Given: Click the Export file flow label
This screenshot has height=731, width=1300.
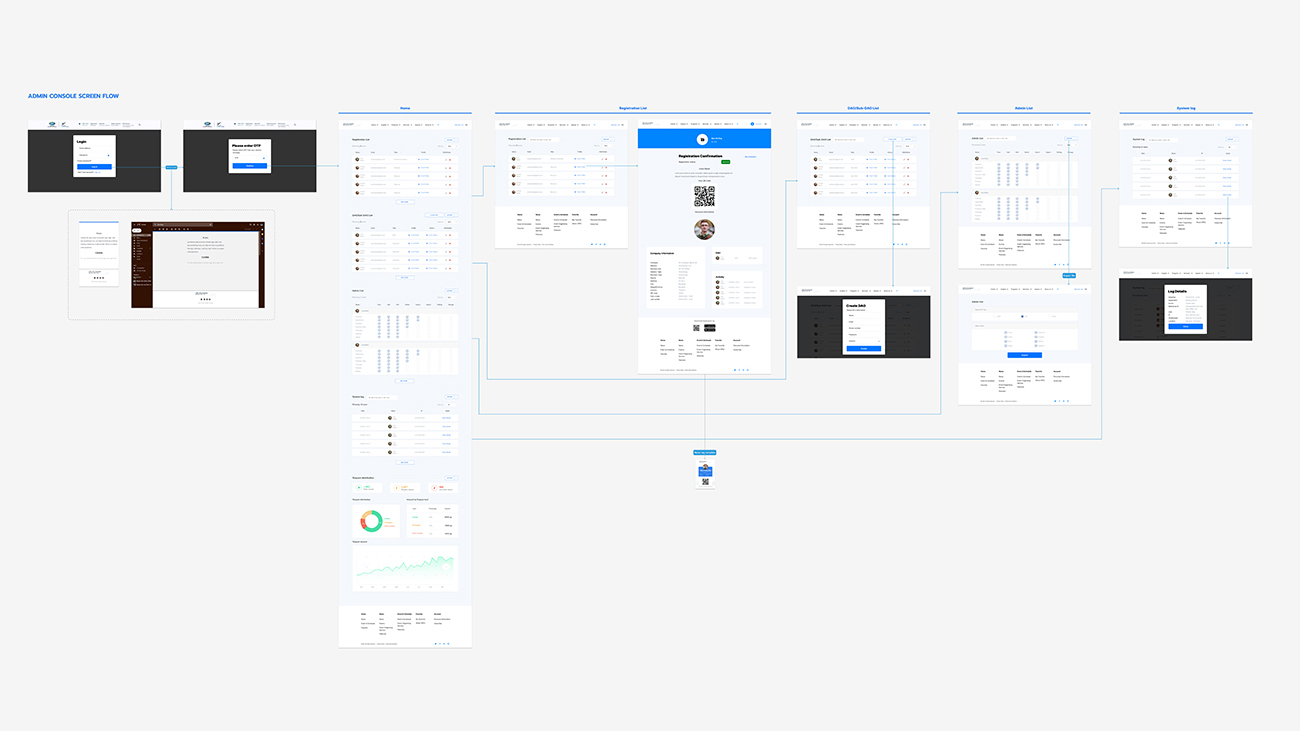Looking at the screenshot, I should pyautogui.click(x=1069, y=275).
